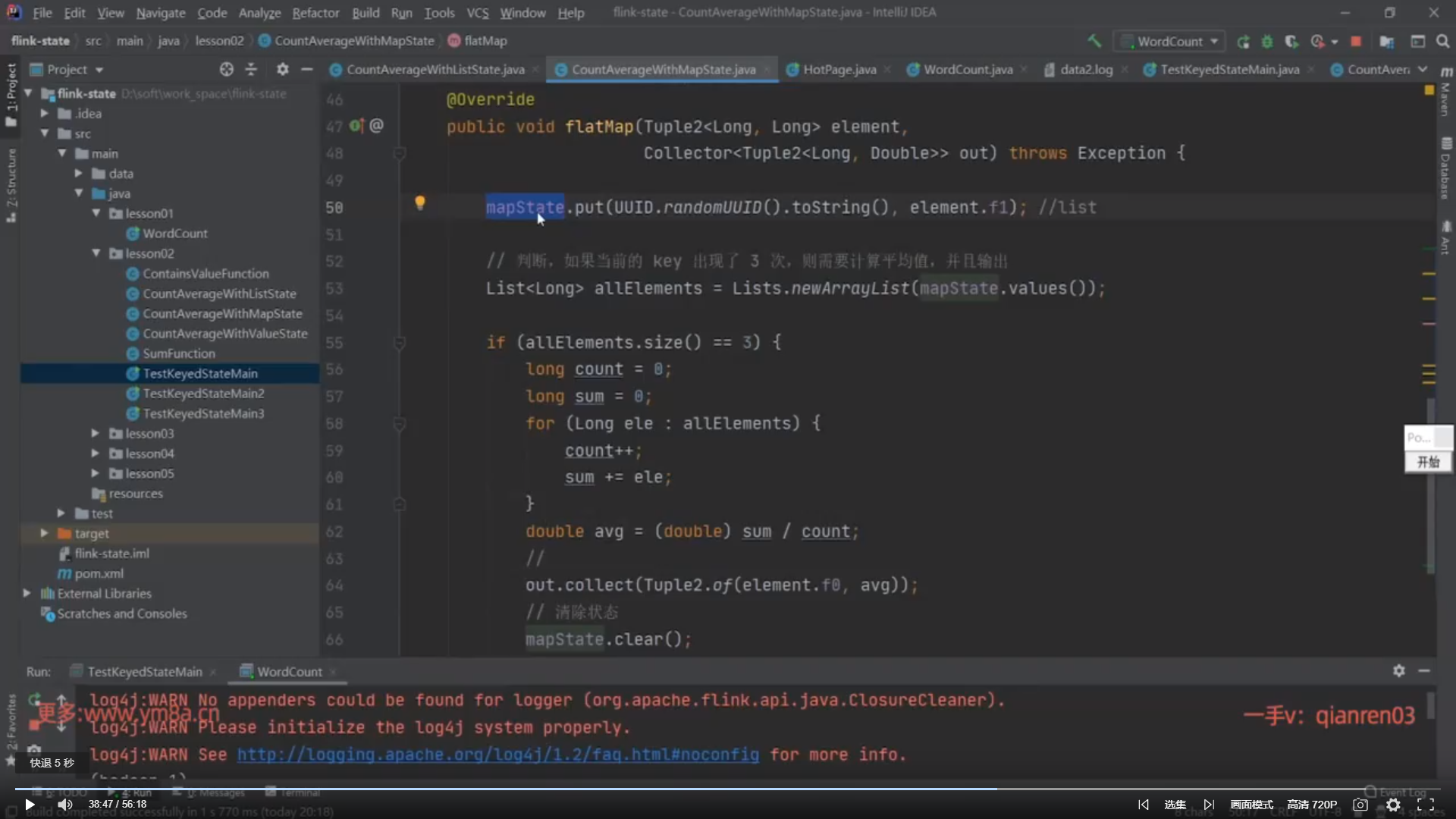
Task: Click the 开始 button on right popup
Action: pyautogui.click(x=1428, y=462)
